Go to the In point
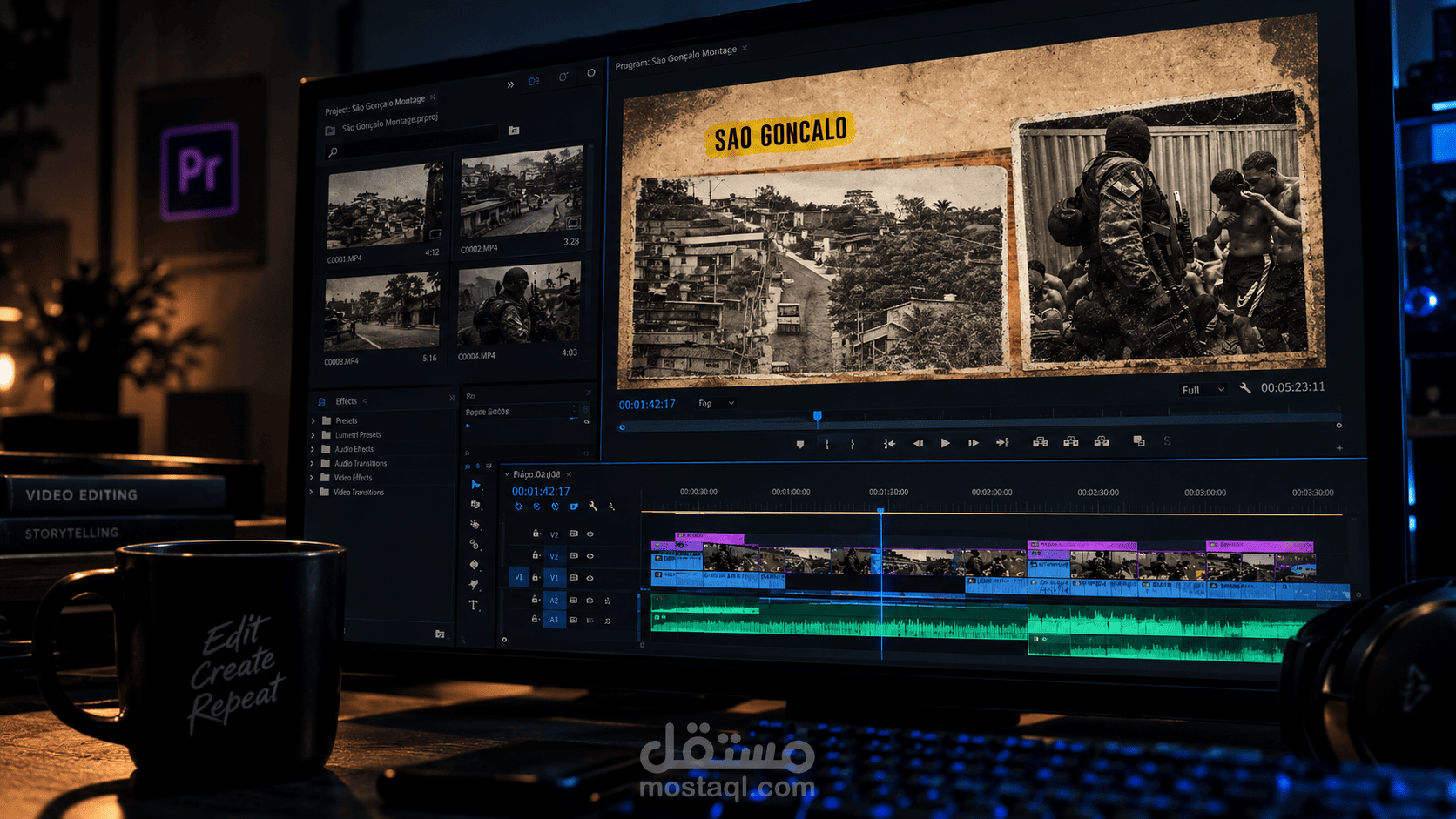 pos(889,444)
